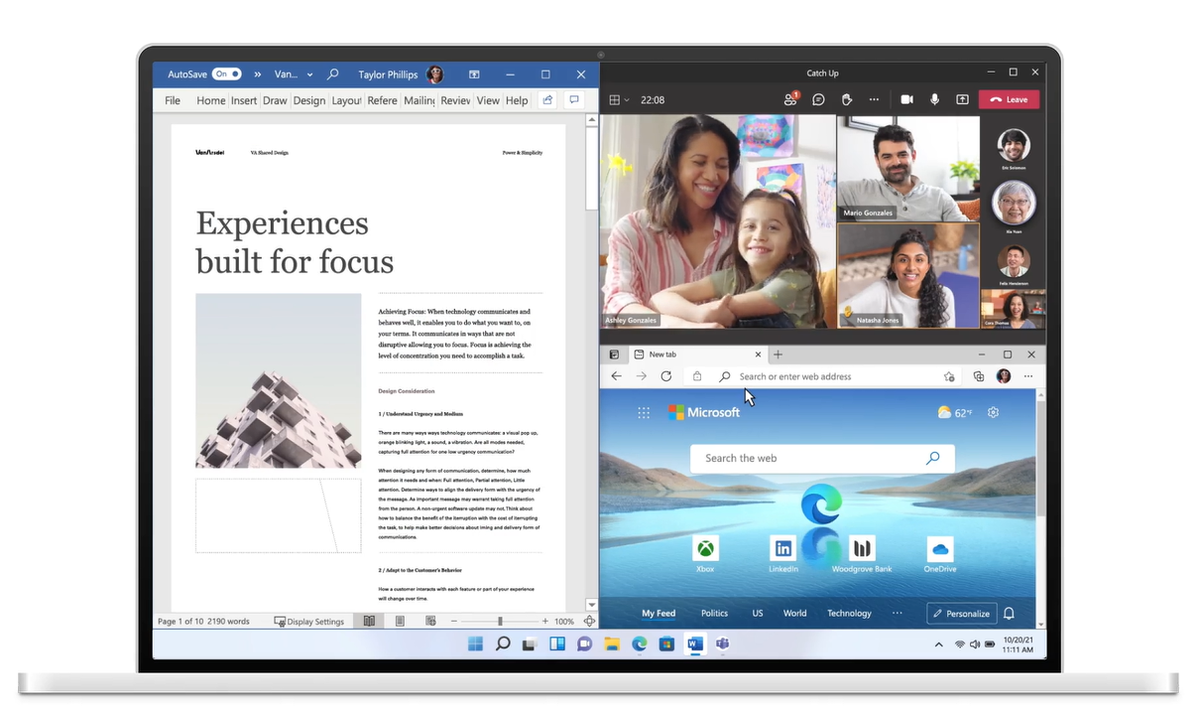Open Taylor Phillips' account picture in Word

(435, 74)
